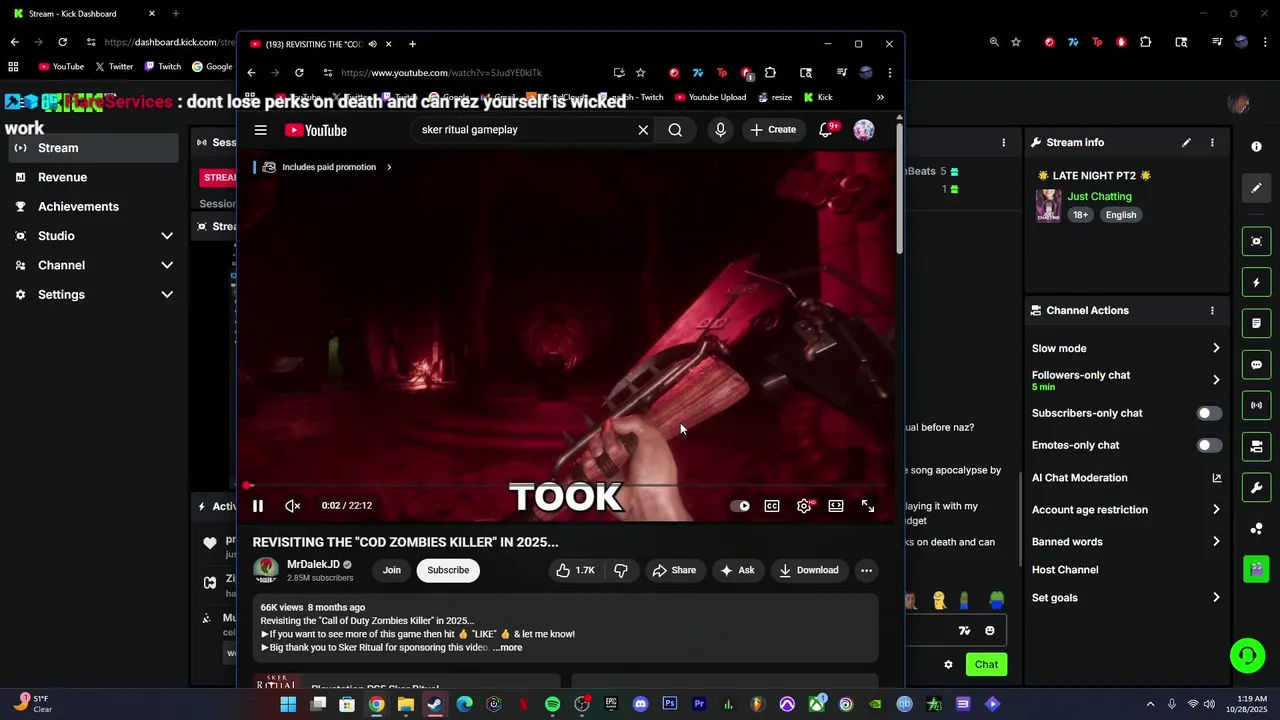Image resolution: width=1280 pixels, height=720 pixels.
Task: Expand Channel section in Kick sidebar
Action: click(x=94, y=265)
